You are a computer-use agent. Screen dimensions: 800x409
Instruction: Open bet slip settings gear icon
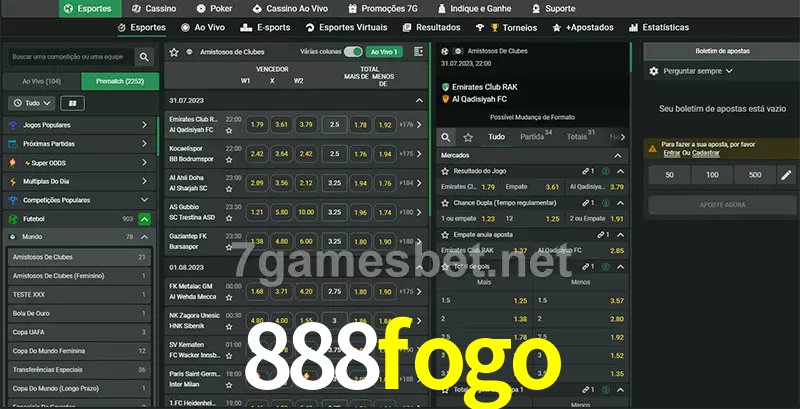[x=654, y=71]
